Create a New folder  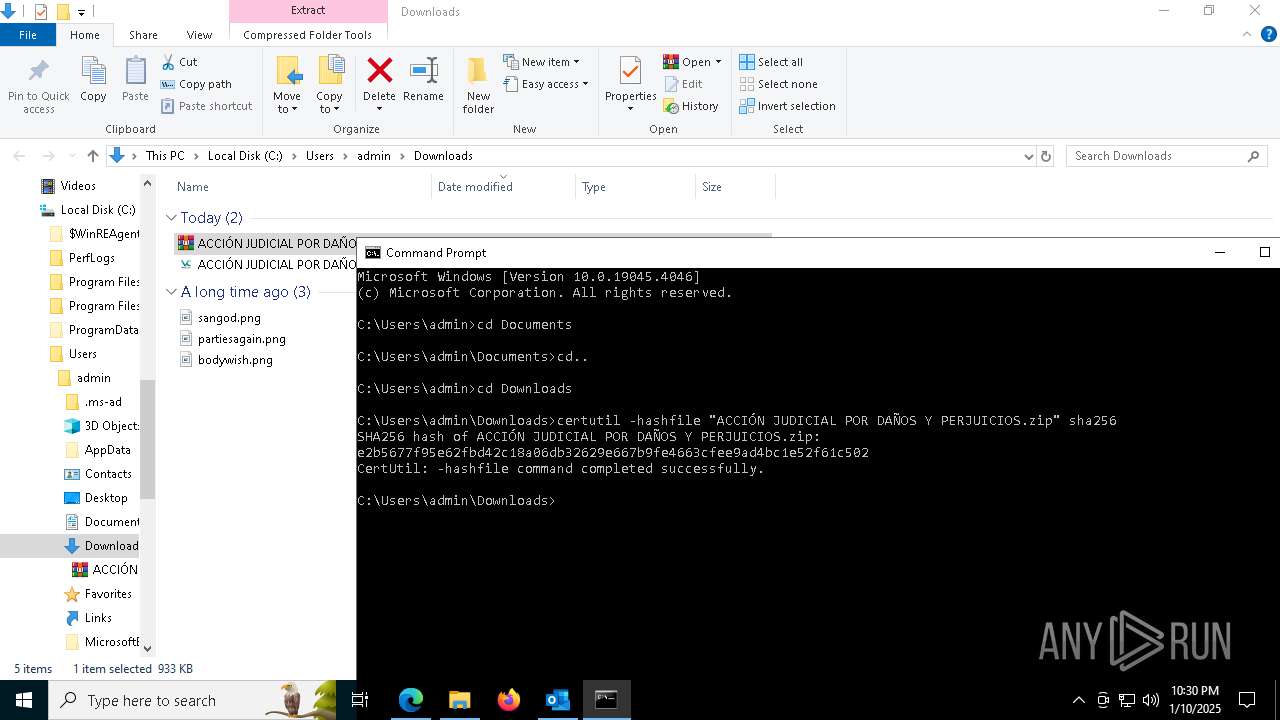pos(478,85)
